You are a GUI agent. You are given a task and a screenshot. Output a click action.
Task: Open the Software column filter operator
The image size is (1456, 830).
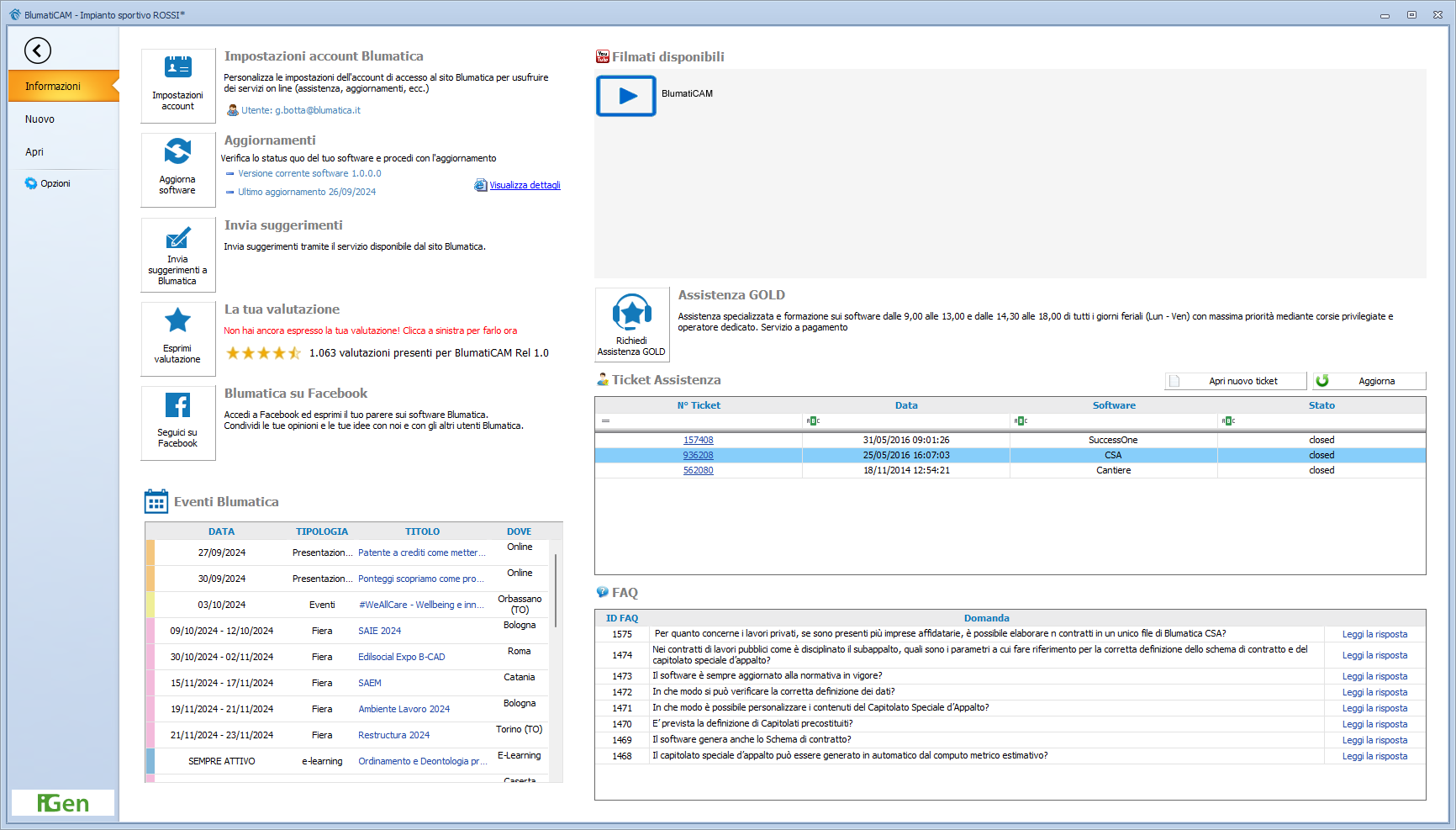coord(1021,420)
